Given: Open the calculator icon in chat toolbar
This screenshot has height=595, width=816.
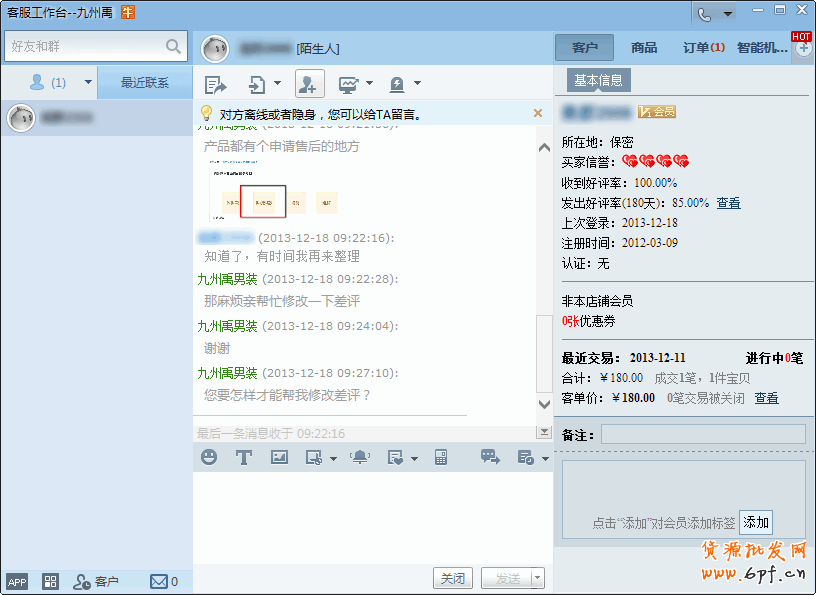Looking at the screenshot, I should click(x=441, y=457).
